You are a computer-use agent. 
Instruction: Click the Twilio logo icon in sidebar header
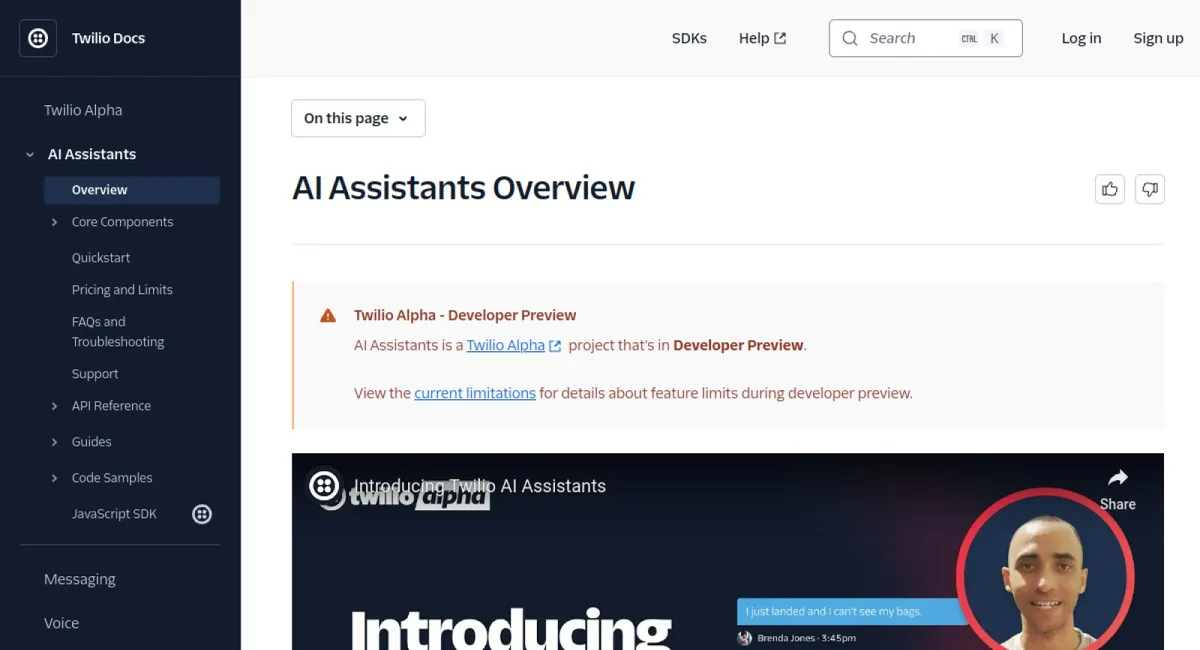(38, 38)
